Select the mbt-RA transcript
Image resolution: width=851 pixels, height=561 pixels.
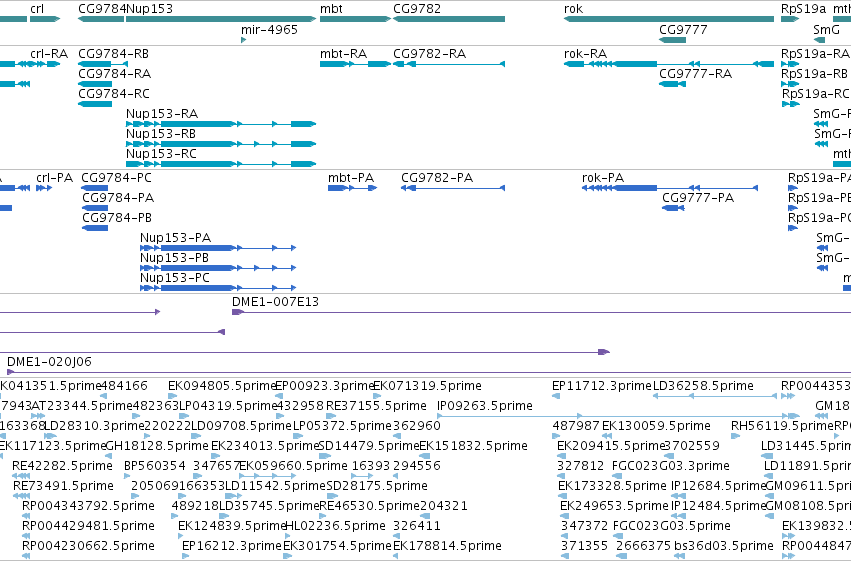355,64
